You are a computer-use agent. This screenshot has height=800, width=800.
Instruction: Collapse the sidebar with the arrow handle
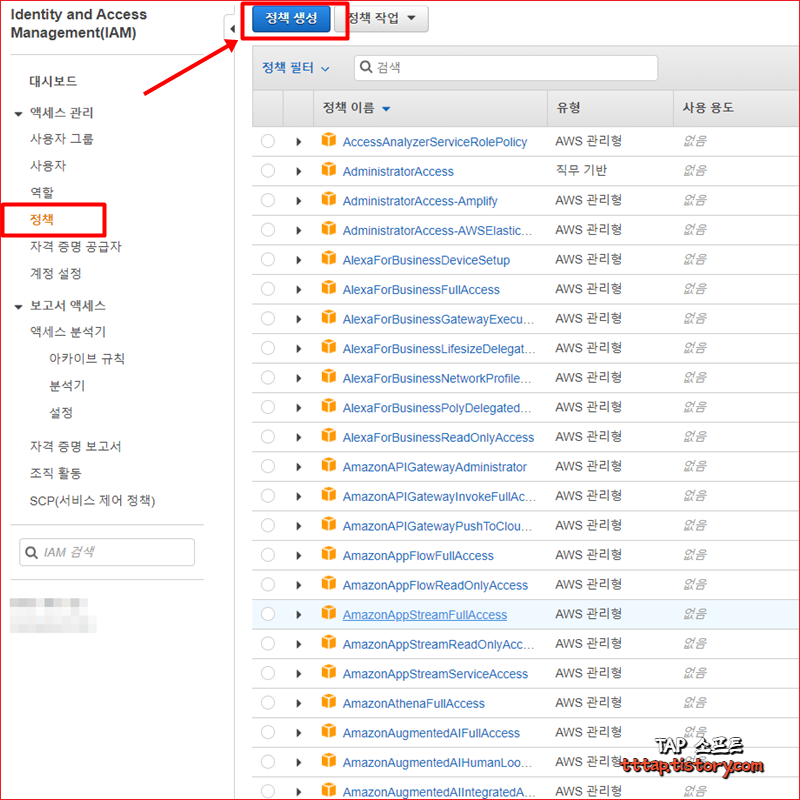point(232,29)
